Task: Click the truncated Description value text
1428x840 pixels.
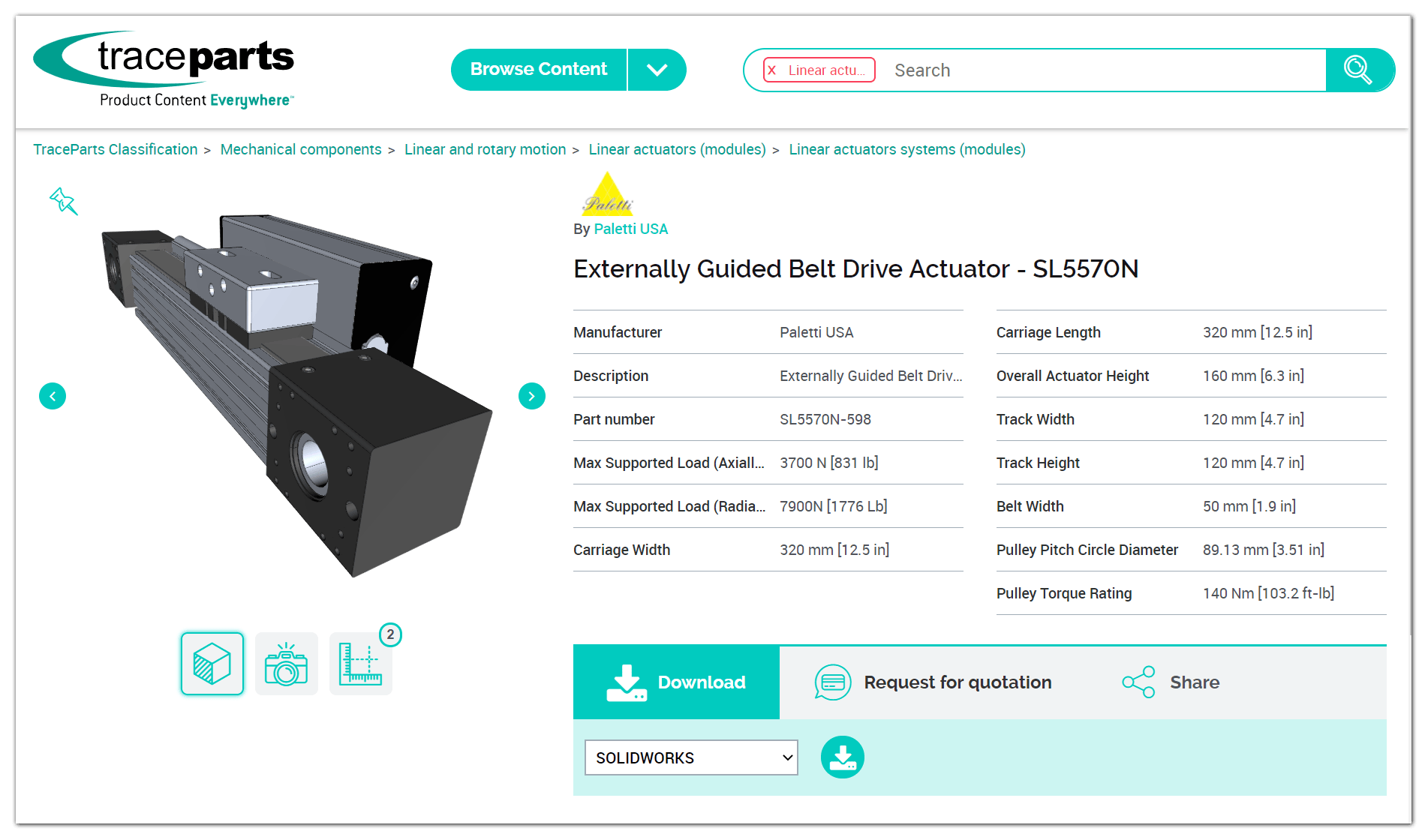Action: coord(871,376)
